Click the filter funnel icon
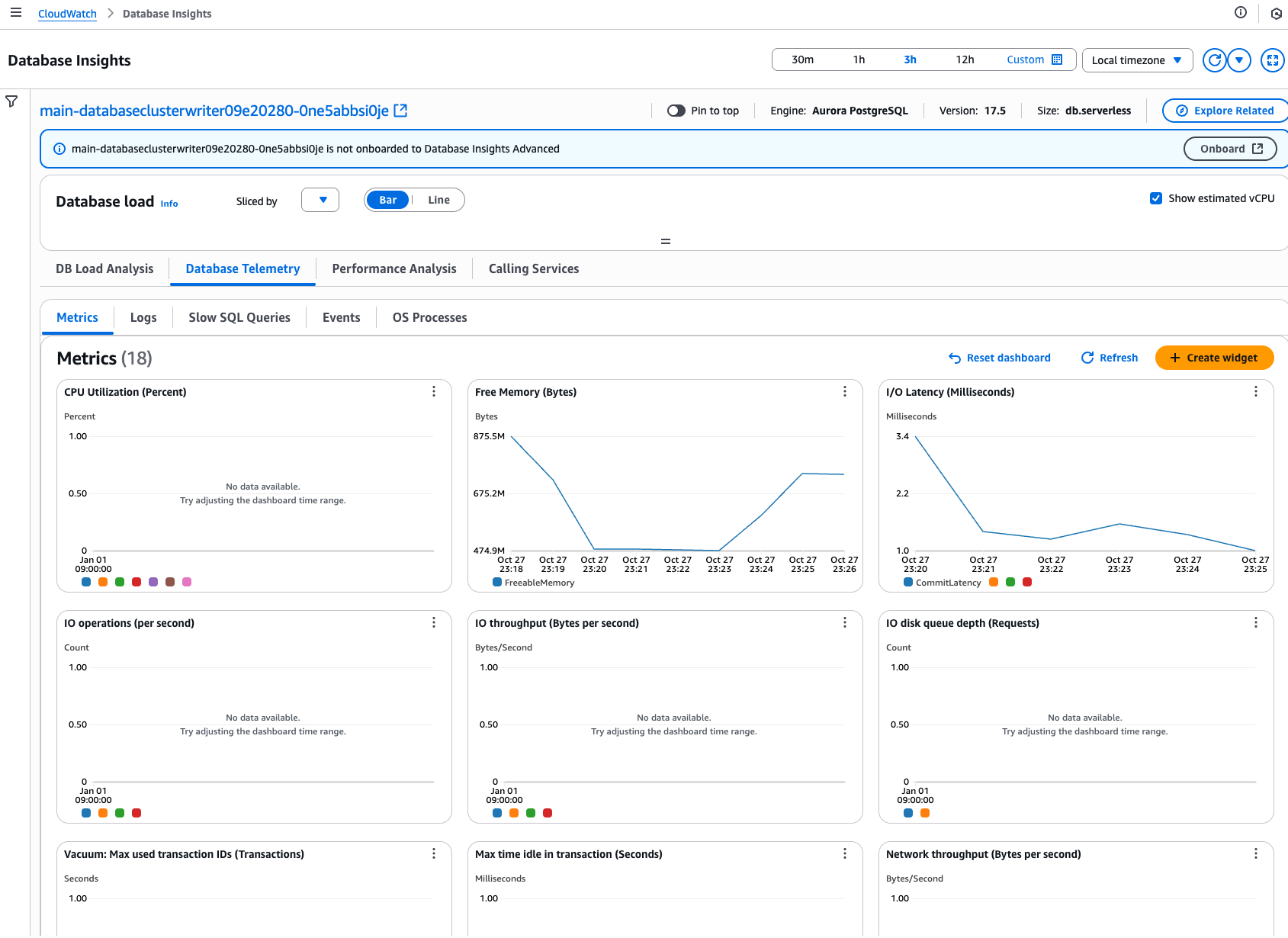This screenshot has height=938, width=1288. pos(11,101)
